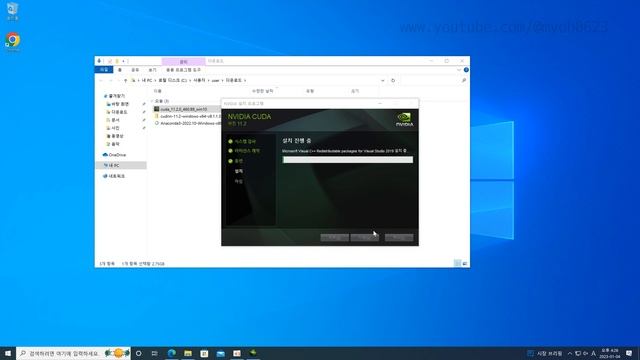Sort by the Type column header

point(310,91)
